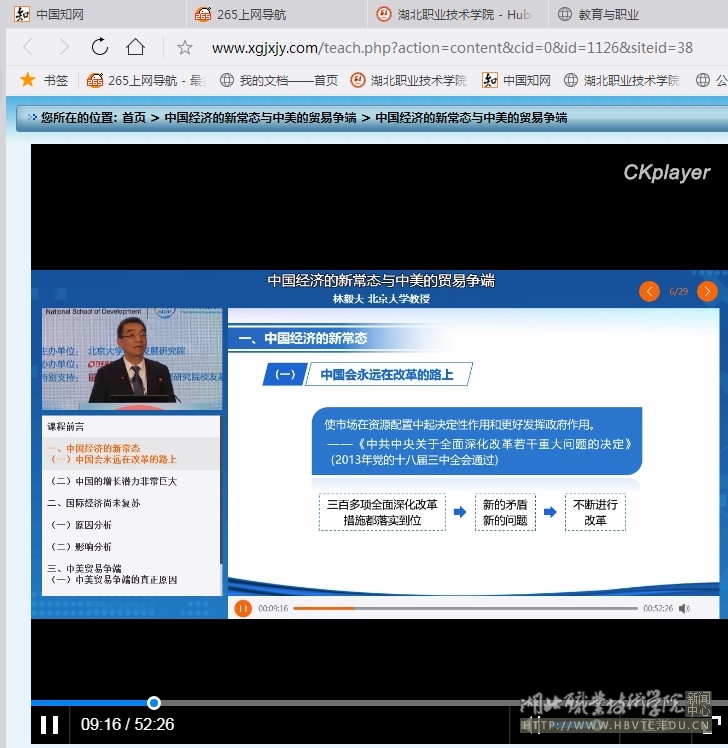The width and height of the screenshot is (728, 748).
Task: Go to the previous slide using orange left arrow
Action: pos(650,291)
